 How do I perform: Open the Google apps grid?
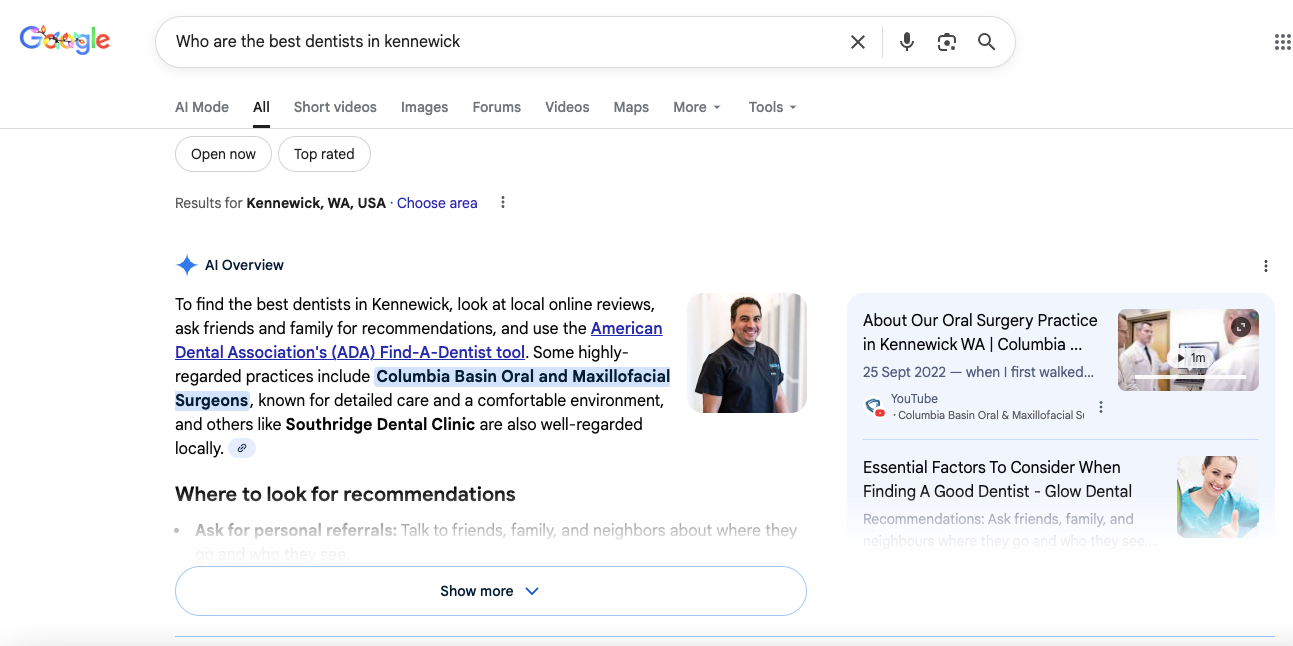coord(1281,41)
